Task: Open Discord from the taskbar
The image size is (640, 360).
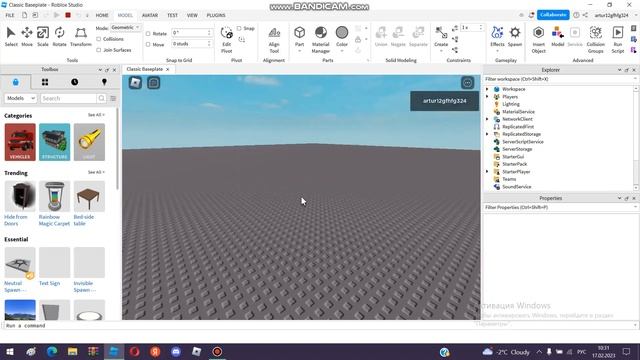Action: 176,352
